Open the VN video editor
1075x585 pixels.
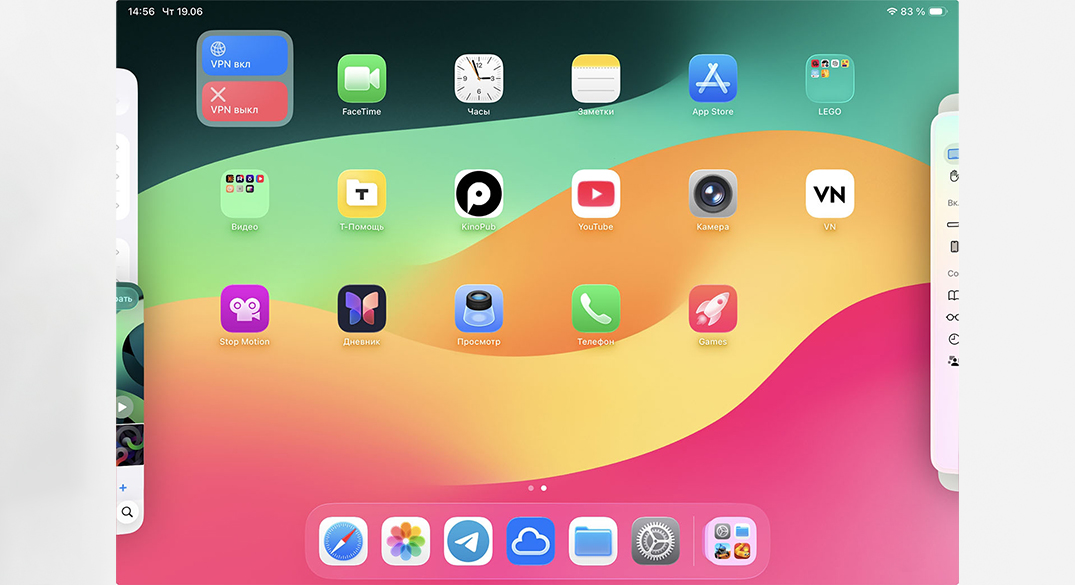829,194
